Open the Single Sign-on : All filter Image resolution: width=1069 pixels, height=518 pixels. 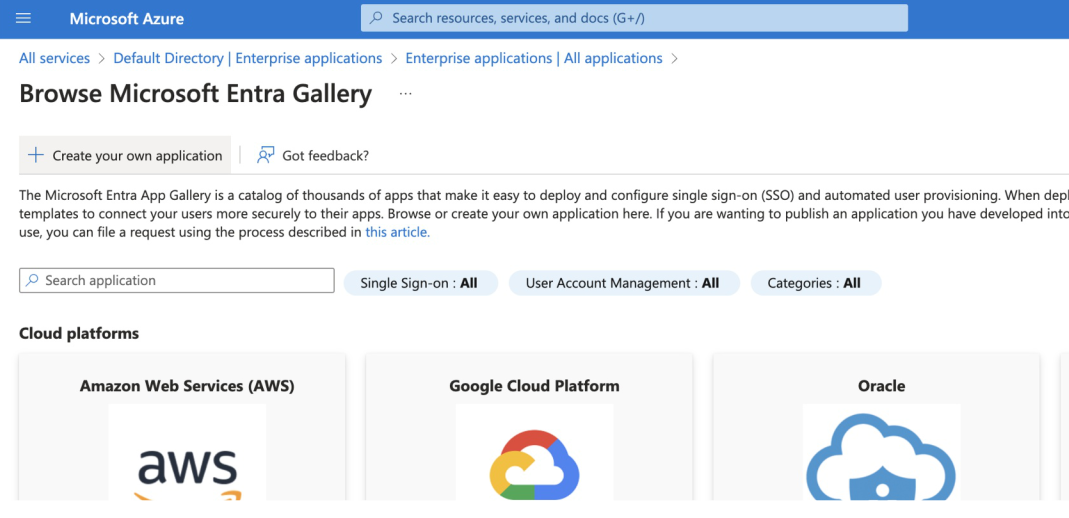coord(421,283)
